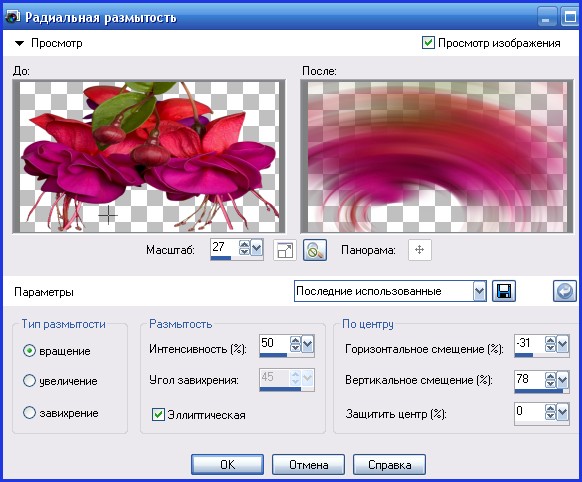Open the Масштаб dropdown arrow
This screenshot has height=482, width=582.
coord(256,248)
